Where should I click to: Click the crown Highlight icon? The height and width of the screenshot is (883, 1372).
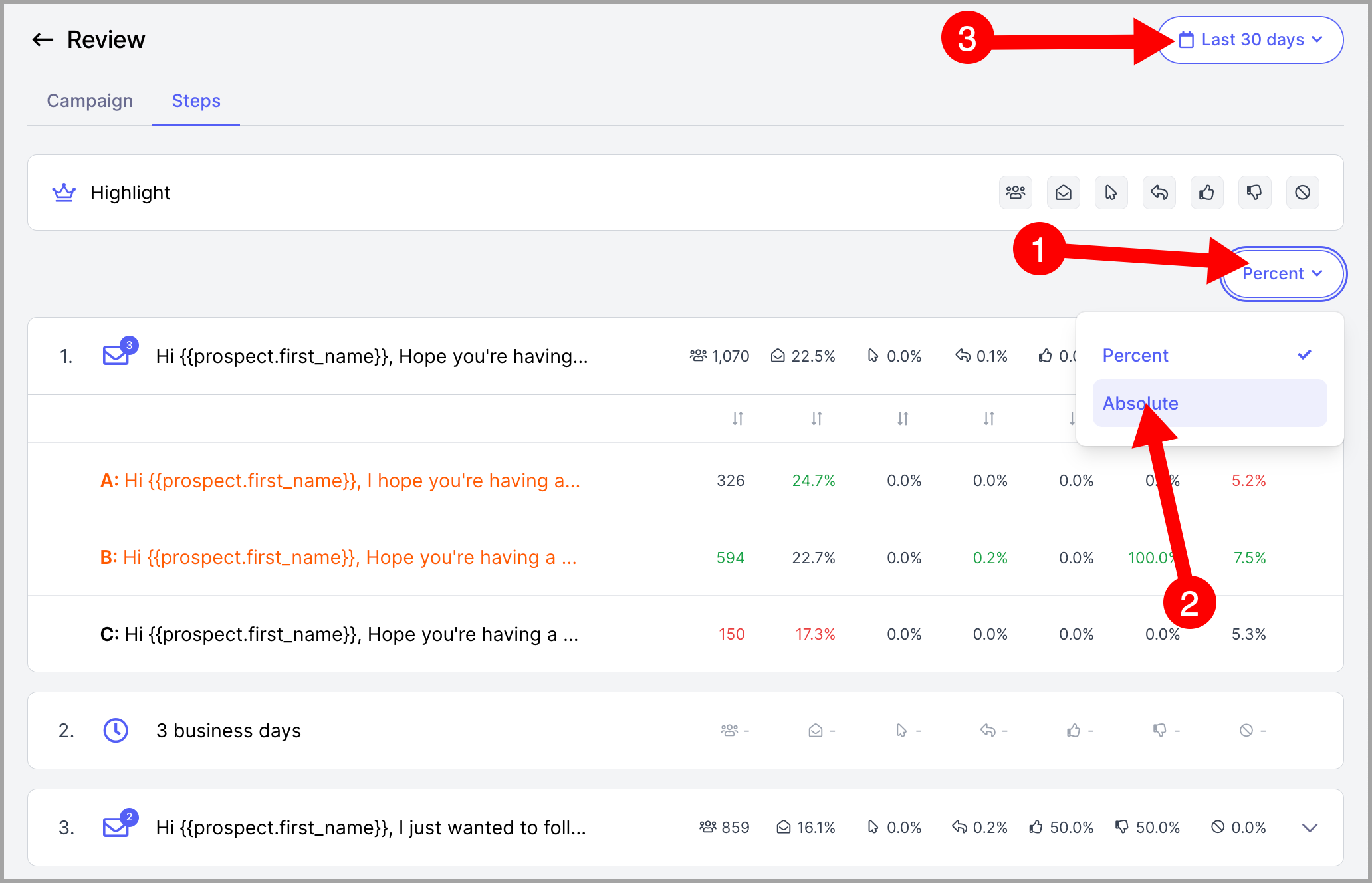(x=64, y=193)
